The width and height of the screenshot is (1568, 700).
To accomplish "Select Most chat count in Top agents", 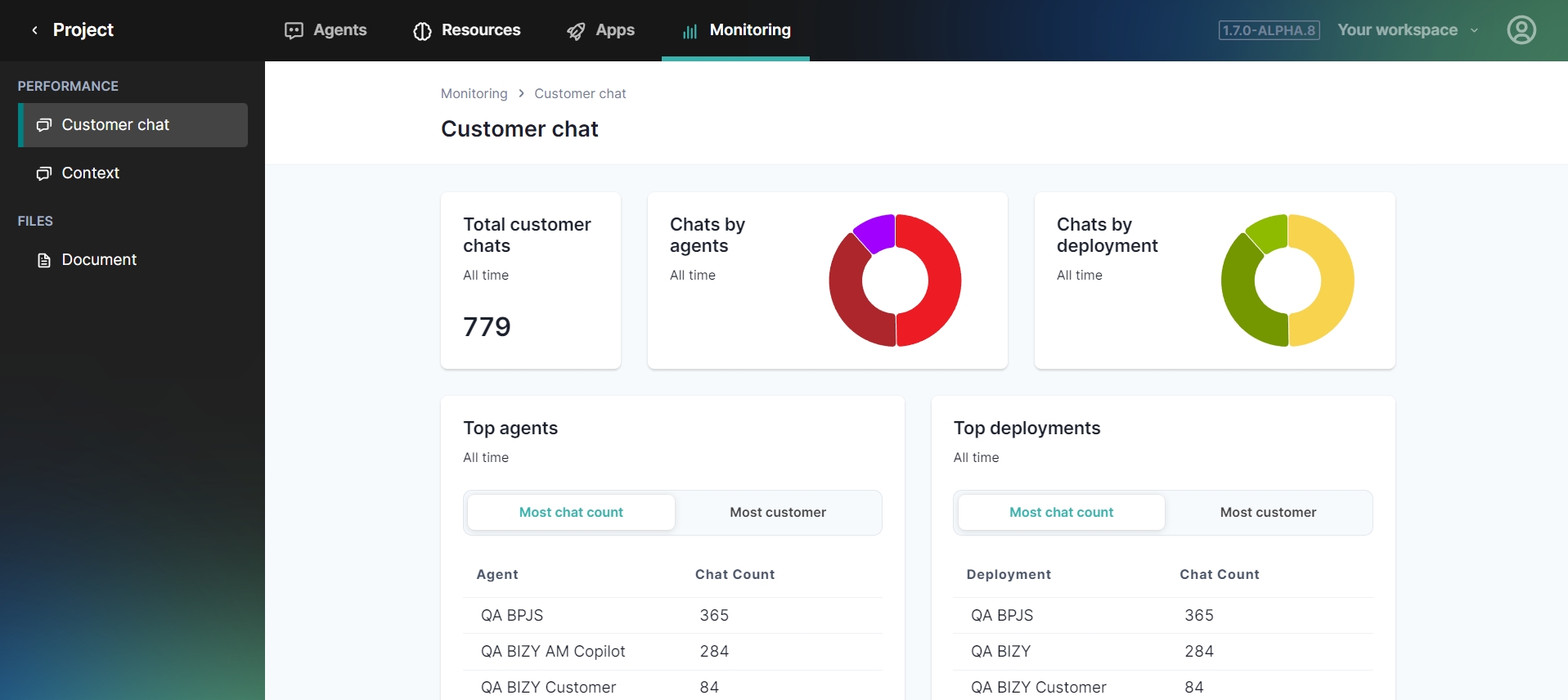I will point(571,513).
